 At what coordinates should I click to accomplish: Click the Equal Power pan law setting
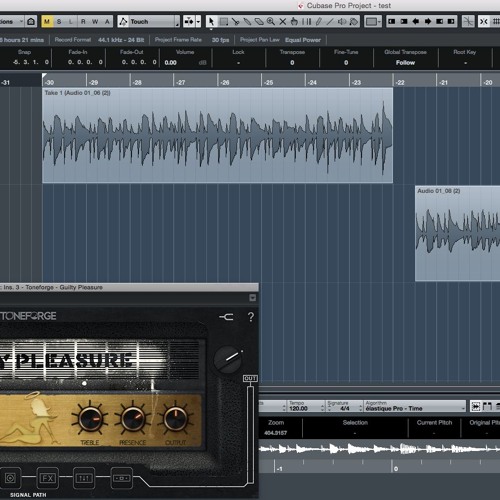[303, 40]
